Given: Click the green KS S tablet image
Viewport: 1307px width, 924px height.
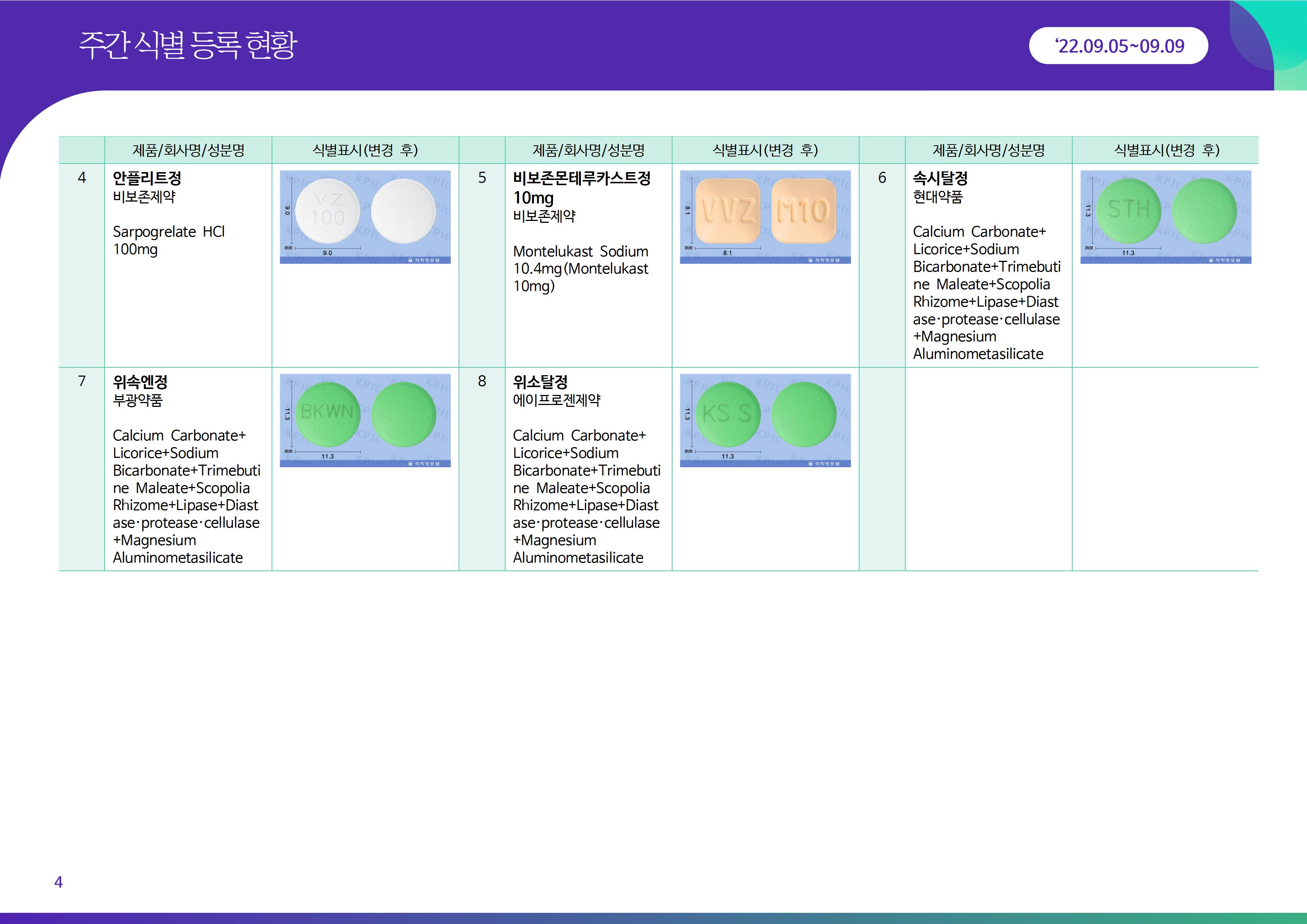Looking at the screenshot, I should tap(765, 420).
